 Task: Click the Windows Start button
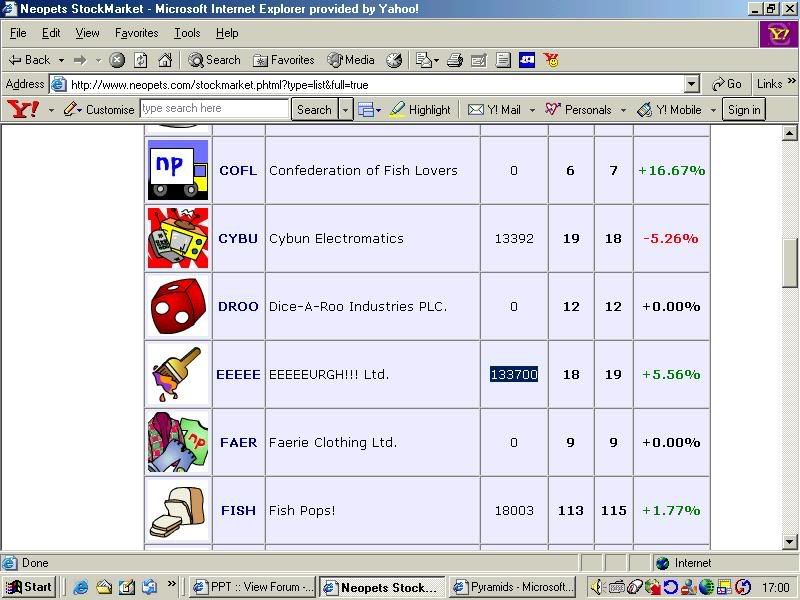click(x=29, y=587)
